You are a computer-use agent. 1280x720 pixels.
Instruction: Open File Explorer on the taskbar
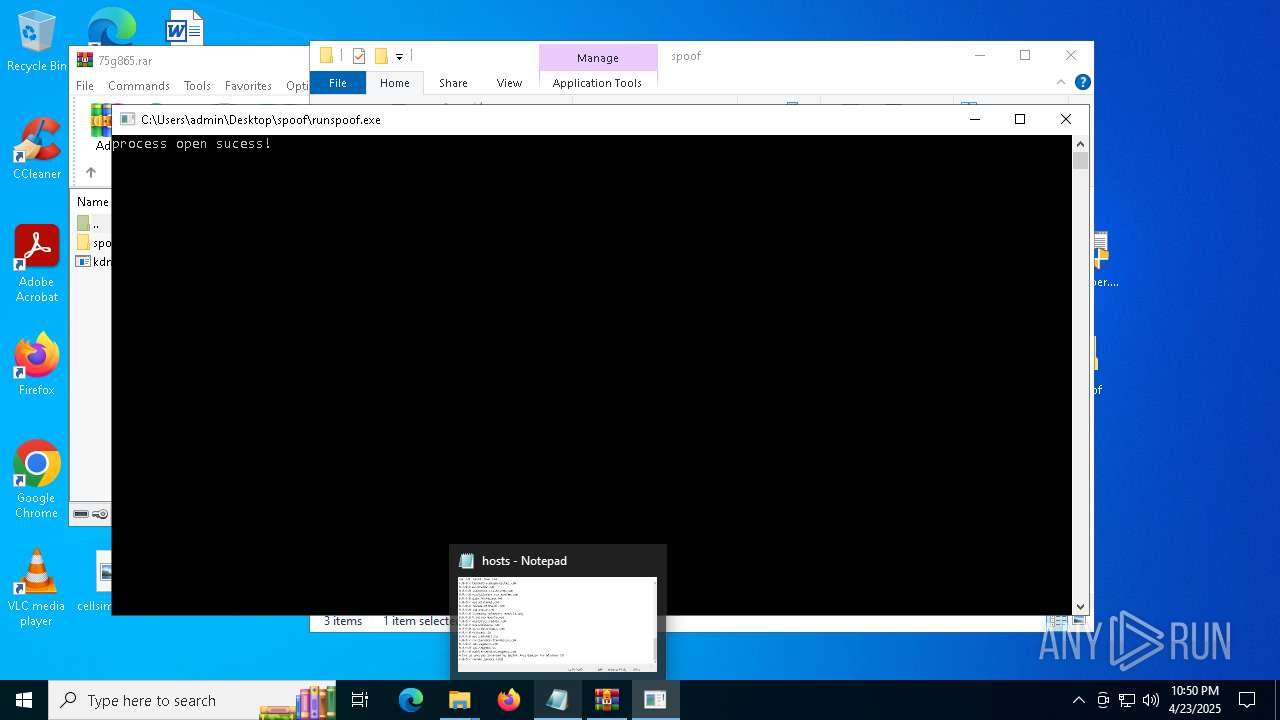(x=460, y=700)
